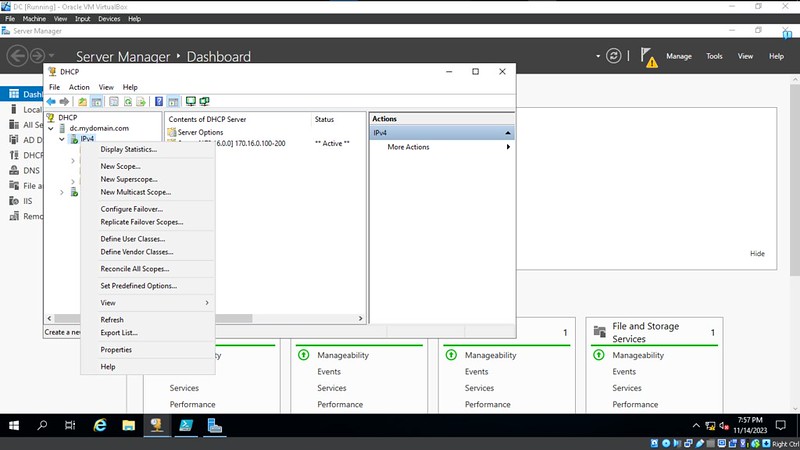
Task: Open File Explorer from taskbar
Action: pyautogui.click(x=129, y=425)
